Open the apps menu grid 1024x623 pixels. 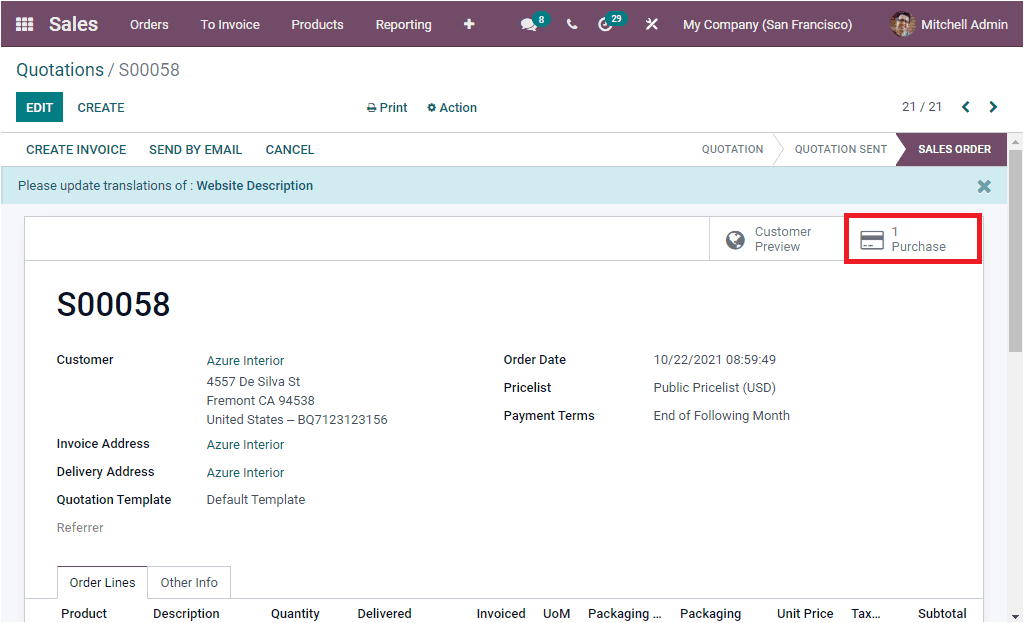[23, 24]
